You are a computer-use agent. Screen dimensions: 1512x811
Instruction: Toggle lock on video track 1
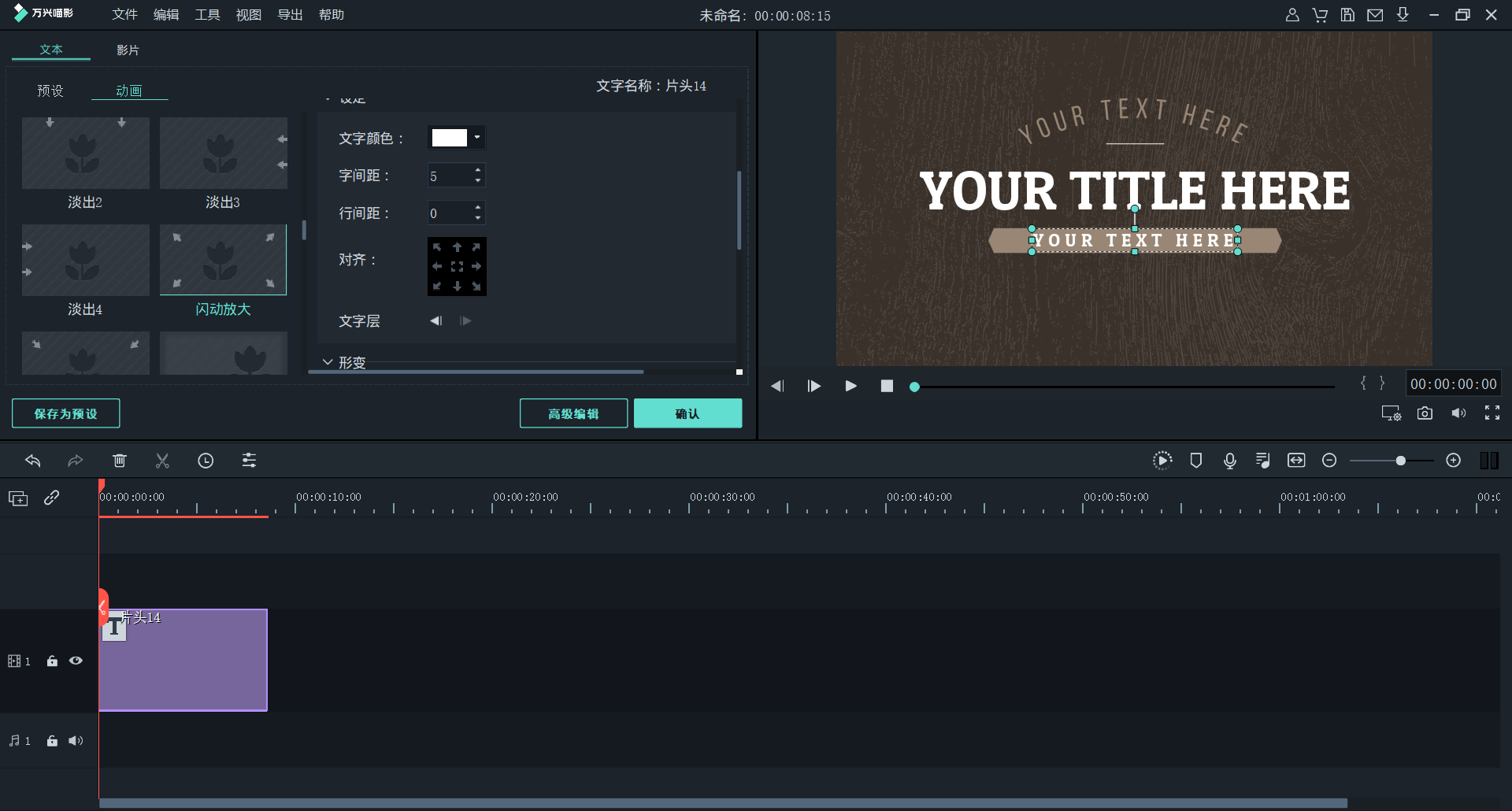point(52,661)
